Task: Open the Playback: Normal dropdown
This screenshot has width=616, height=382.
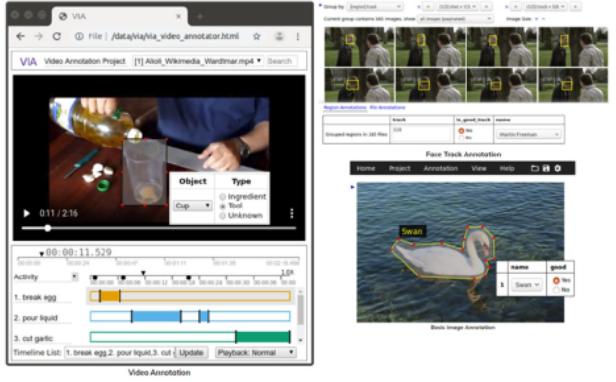Action: [x=255, y=353]
